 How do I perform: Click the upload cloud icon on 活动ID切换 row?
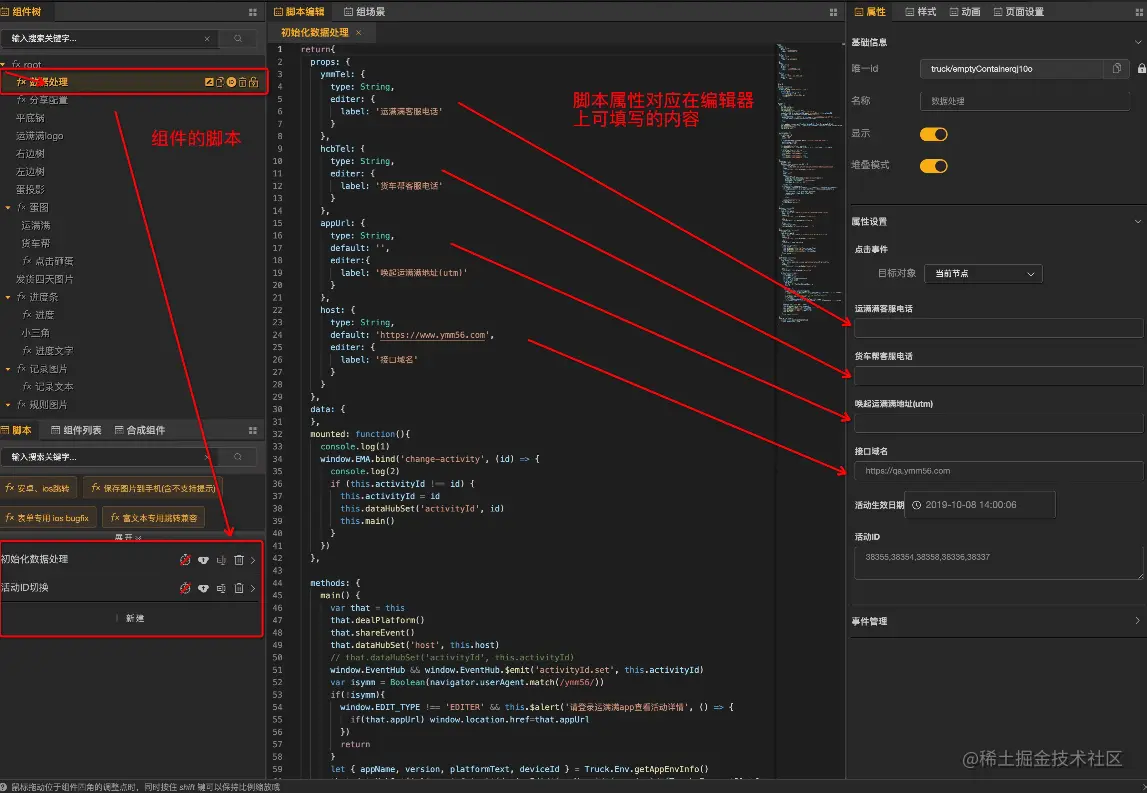203,587
